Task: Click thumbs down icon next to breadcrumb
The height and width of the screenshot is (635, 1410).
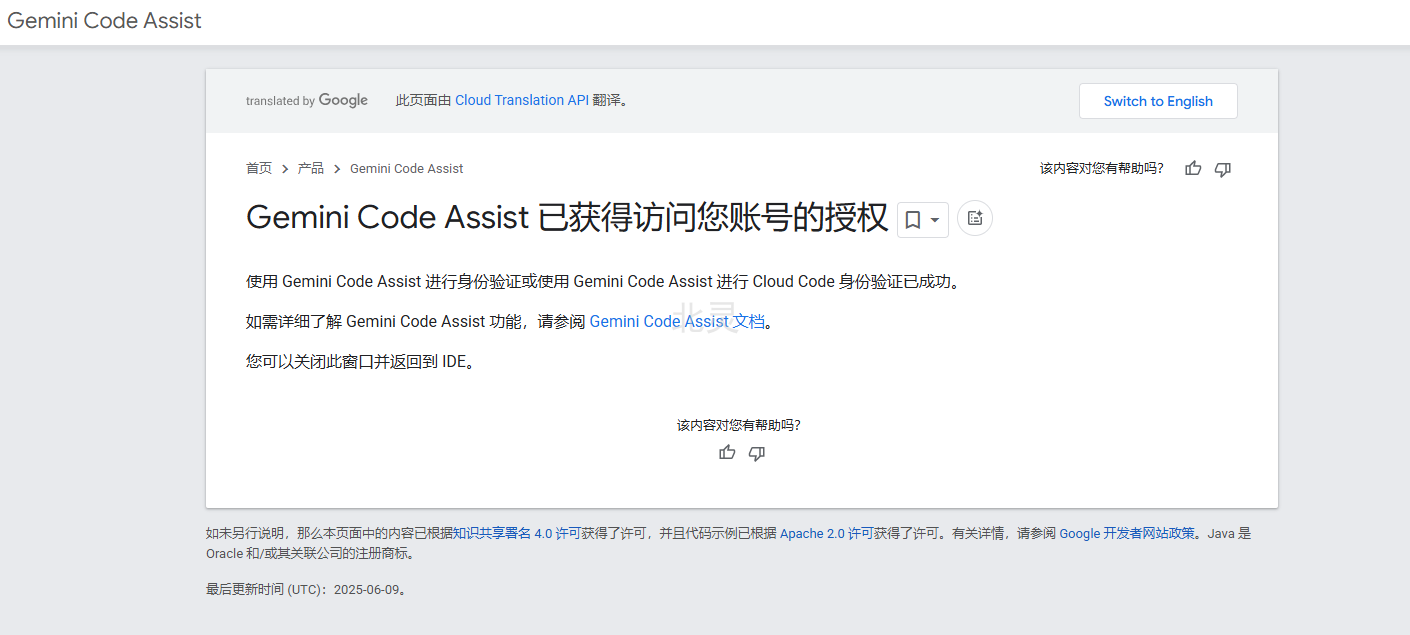Action: pos(1222,169)
